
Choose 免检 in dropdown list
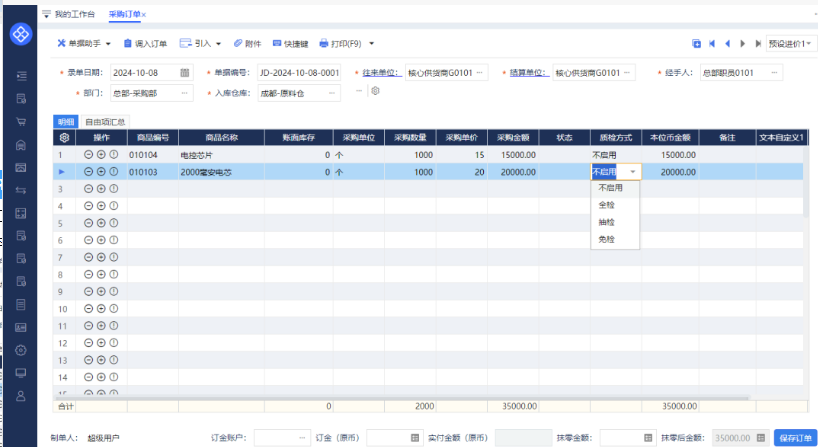point(615,239)
